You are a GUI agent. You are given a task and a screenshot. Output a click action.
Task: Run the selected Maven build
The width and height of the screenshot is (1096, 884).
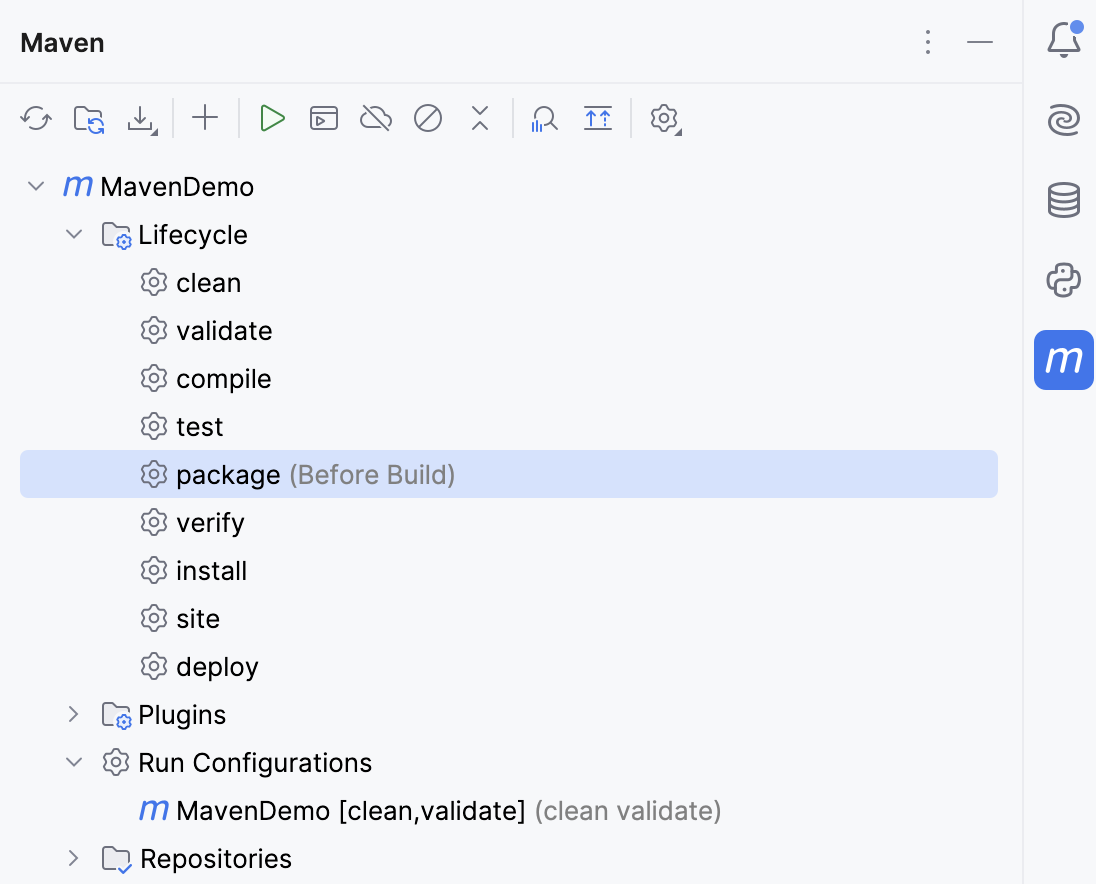[x=272, y=118]
